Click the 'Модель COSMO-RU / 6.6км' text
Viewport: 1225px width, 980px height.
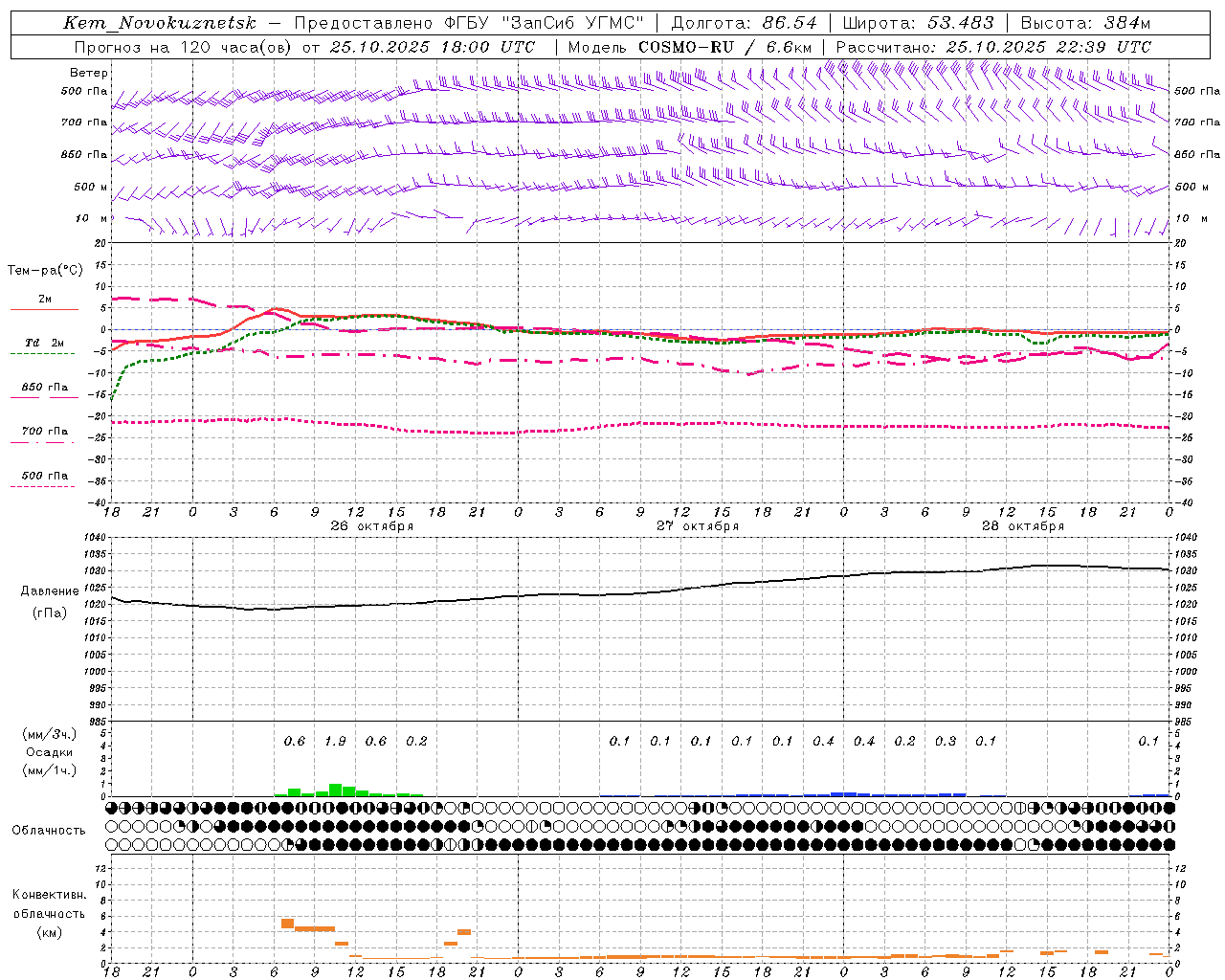point(690,47)
